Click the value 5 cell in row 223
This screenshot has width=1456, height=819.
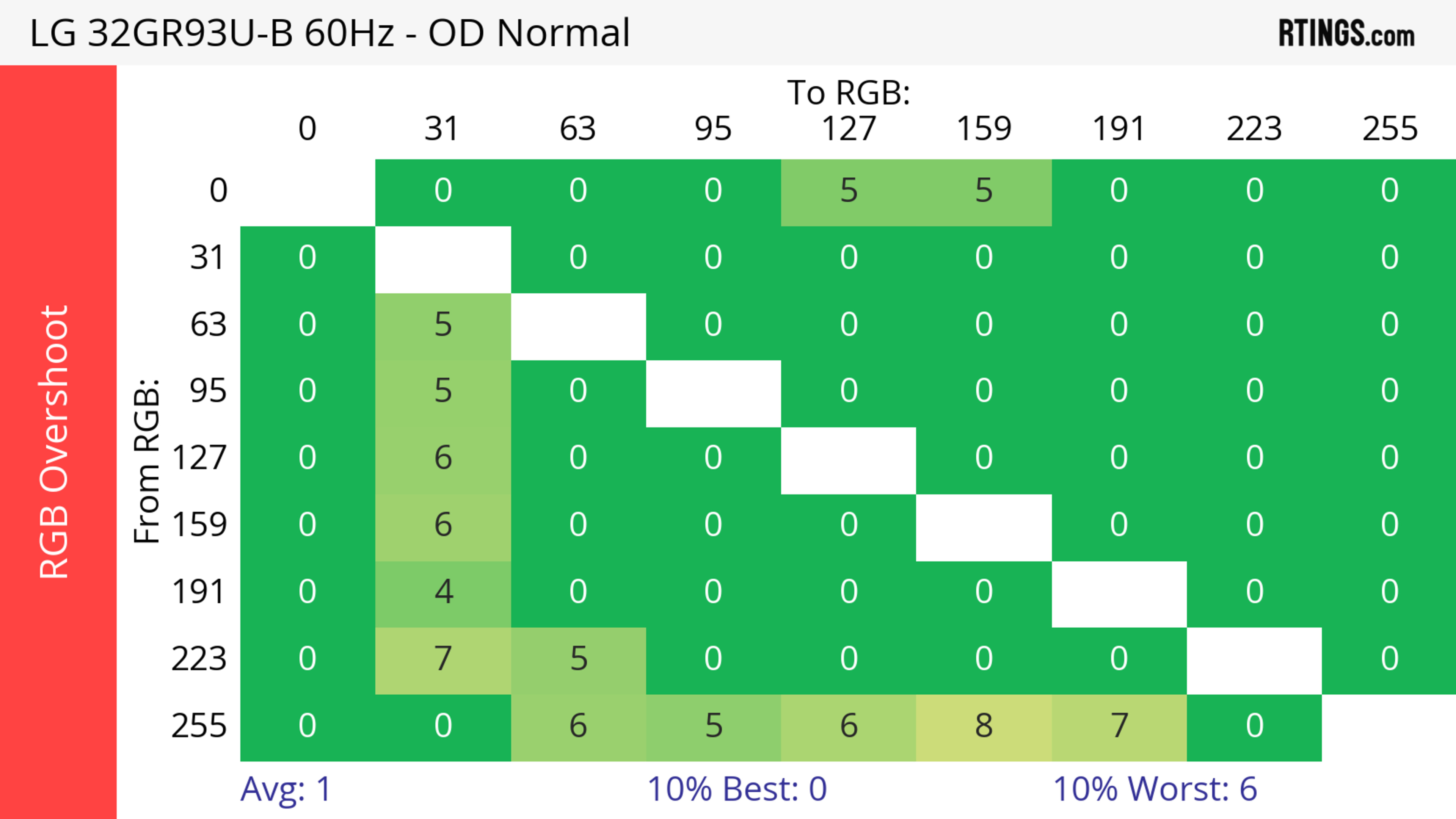pyautogui.click(x=578, y=659)
